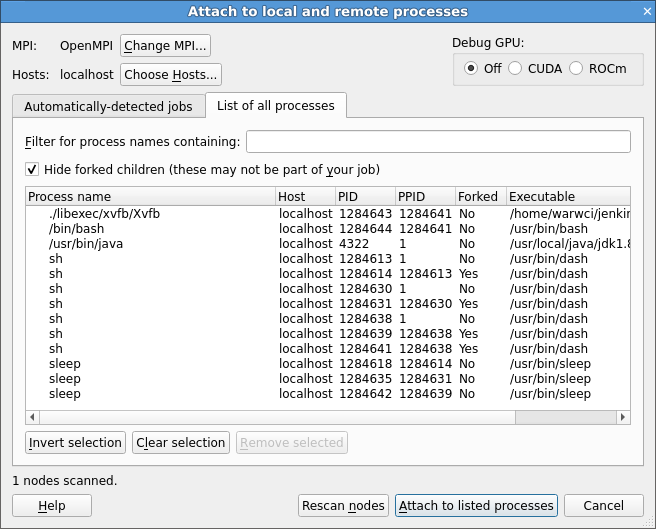Switch to List of all processes tab

point(276,105)
